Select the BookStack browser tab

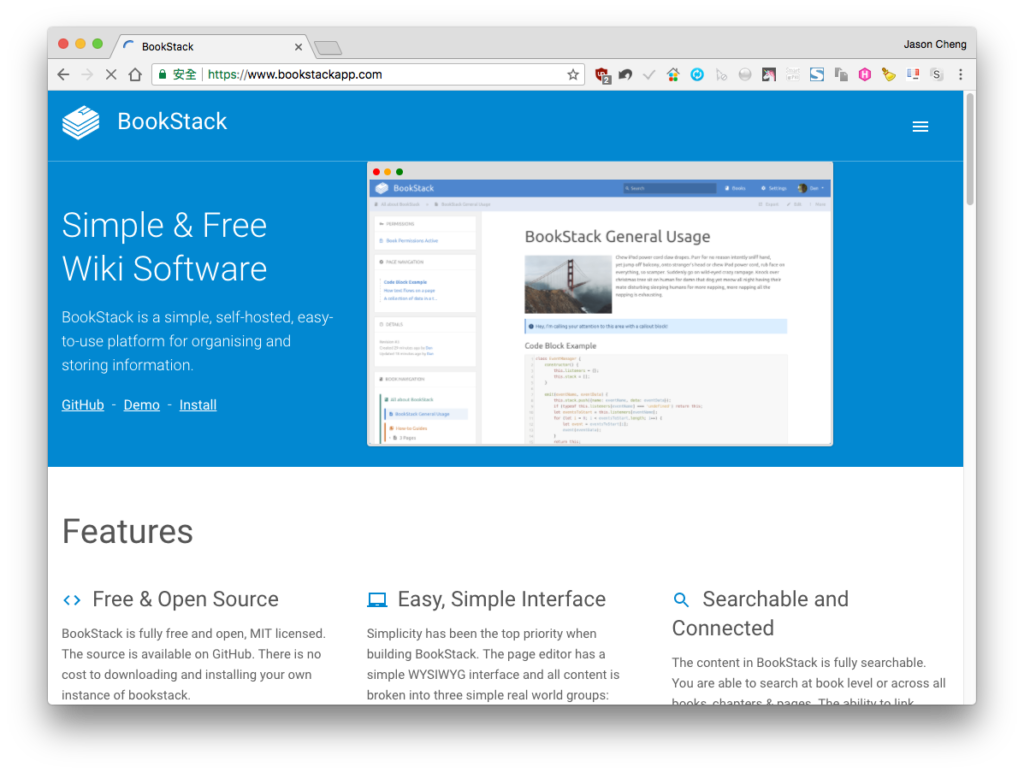pyautogui.click(x=212, y=46)
